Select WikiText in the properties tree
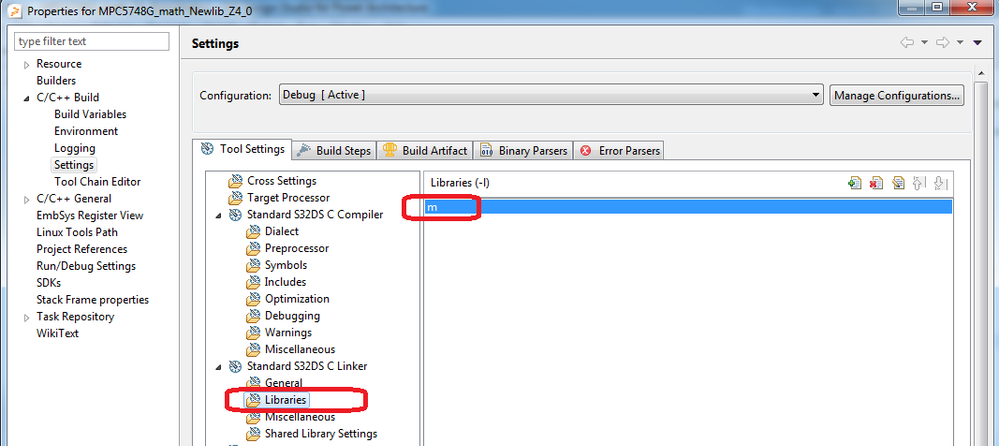The image size is (999, 446). click(x=57, y=333)
